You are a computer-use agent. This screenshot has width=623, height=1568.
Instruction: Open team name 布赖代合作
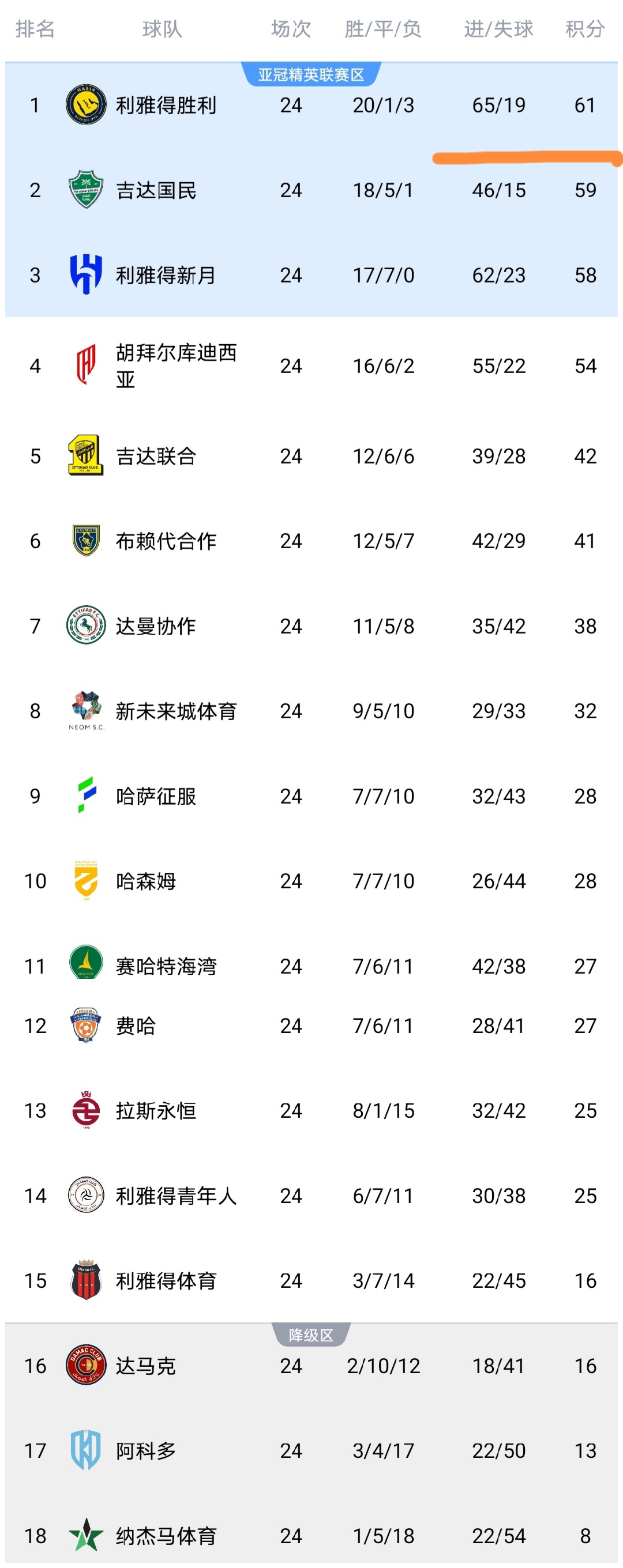[166, 541]
